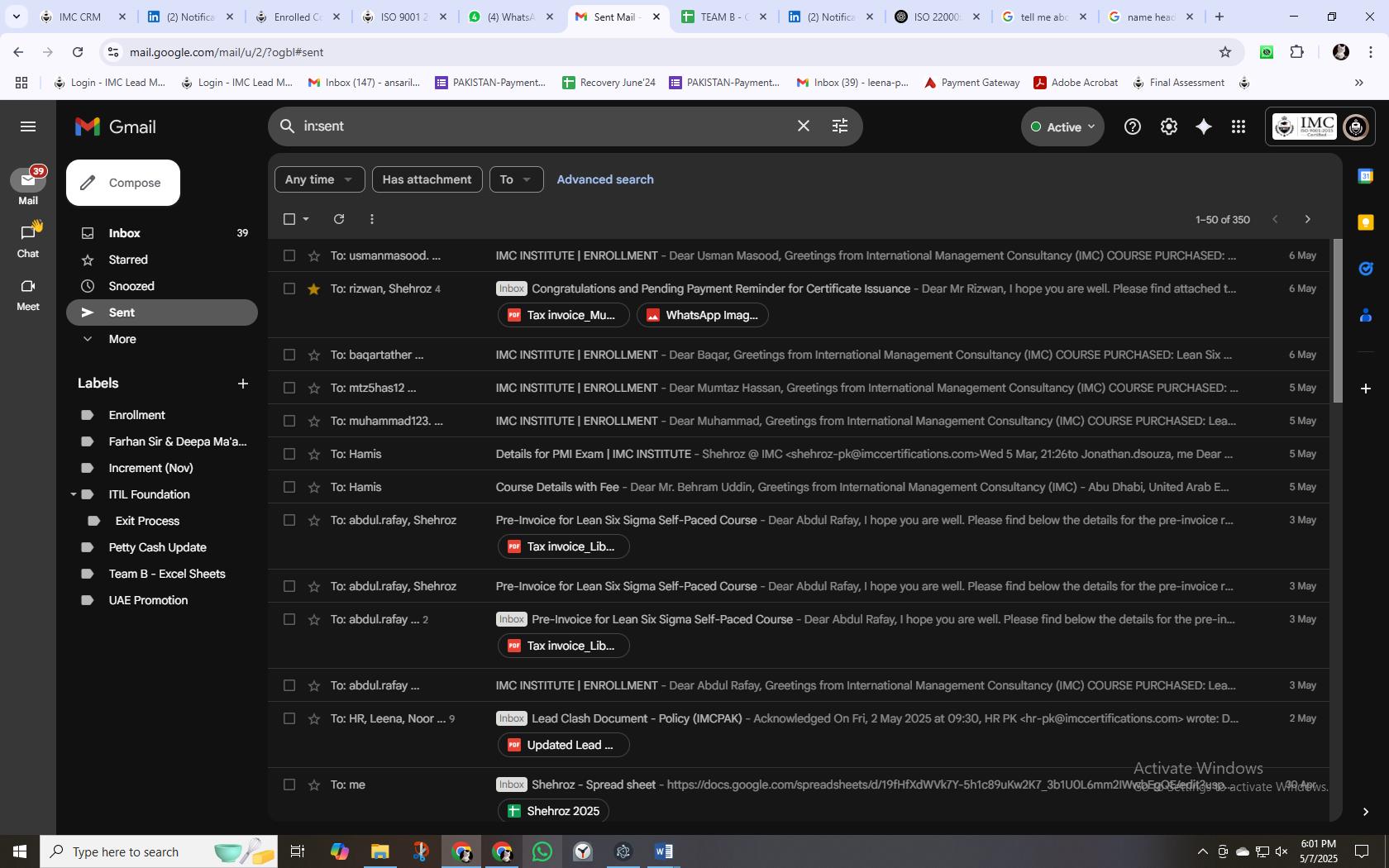Go to newer page of messages
The height and width of the screenshot is (868, 1389).
(x=1275, y=219)
